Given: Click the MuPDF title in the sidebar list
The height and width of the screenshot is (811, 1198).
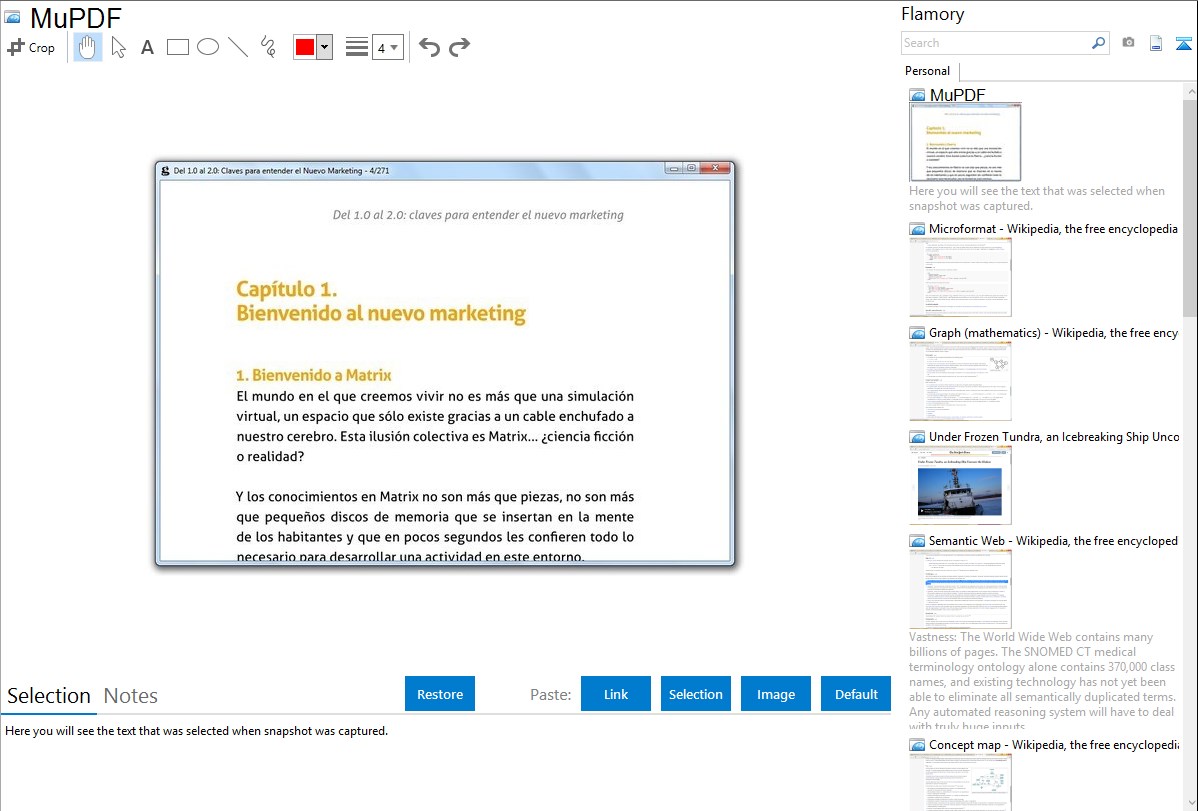Looking at the screenshot, I should (x=957, y=95).
